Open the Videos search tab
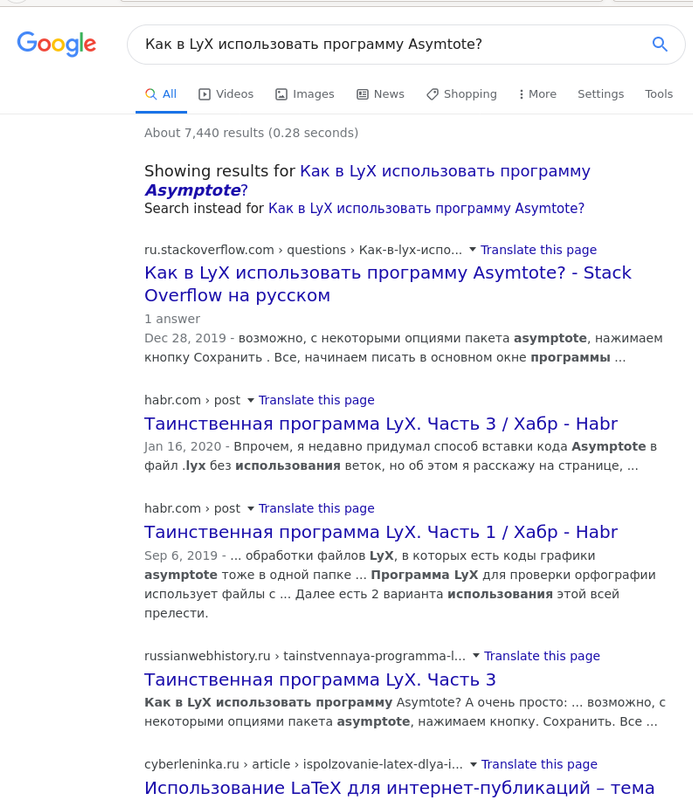This screenshot has width=693, height=800. click(226, 94)
